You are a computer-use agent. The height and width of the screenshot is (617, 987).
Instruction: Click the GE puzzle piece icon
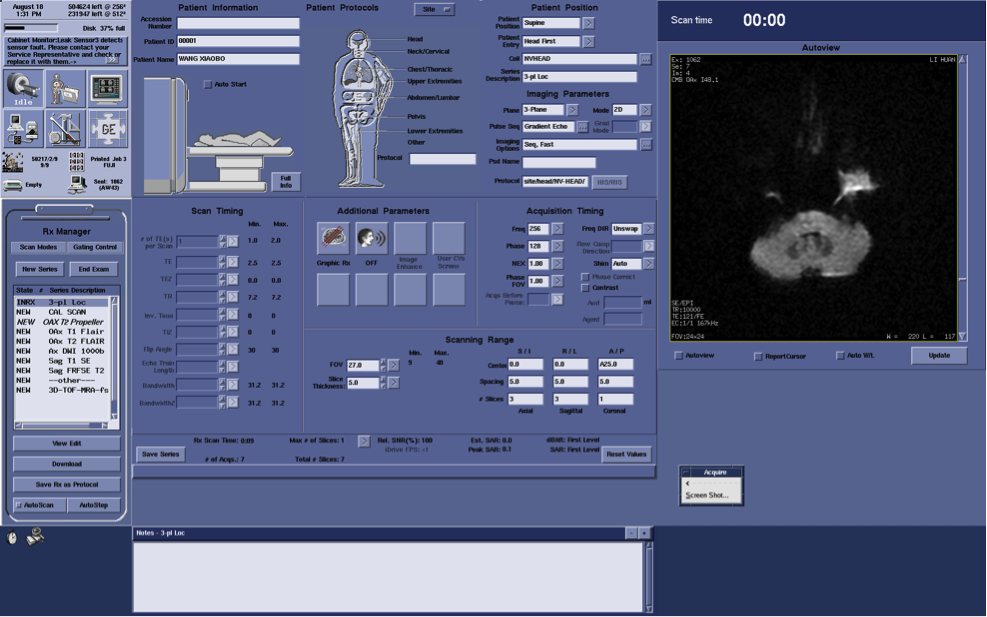[x=107, y=128]
